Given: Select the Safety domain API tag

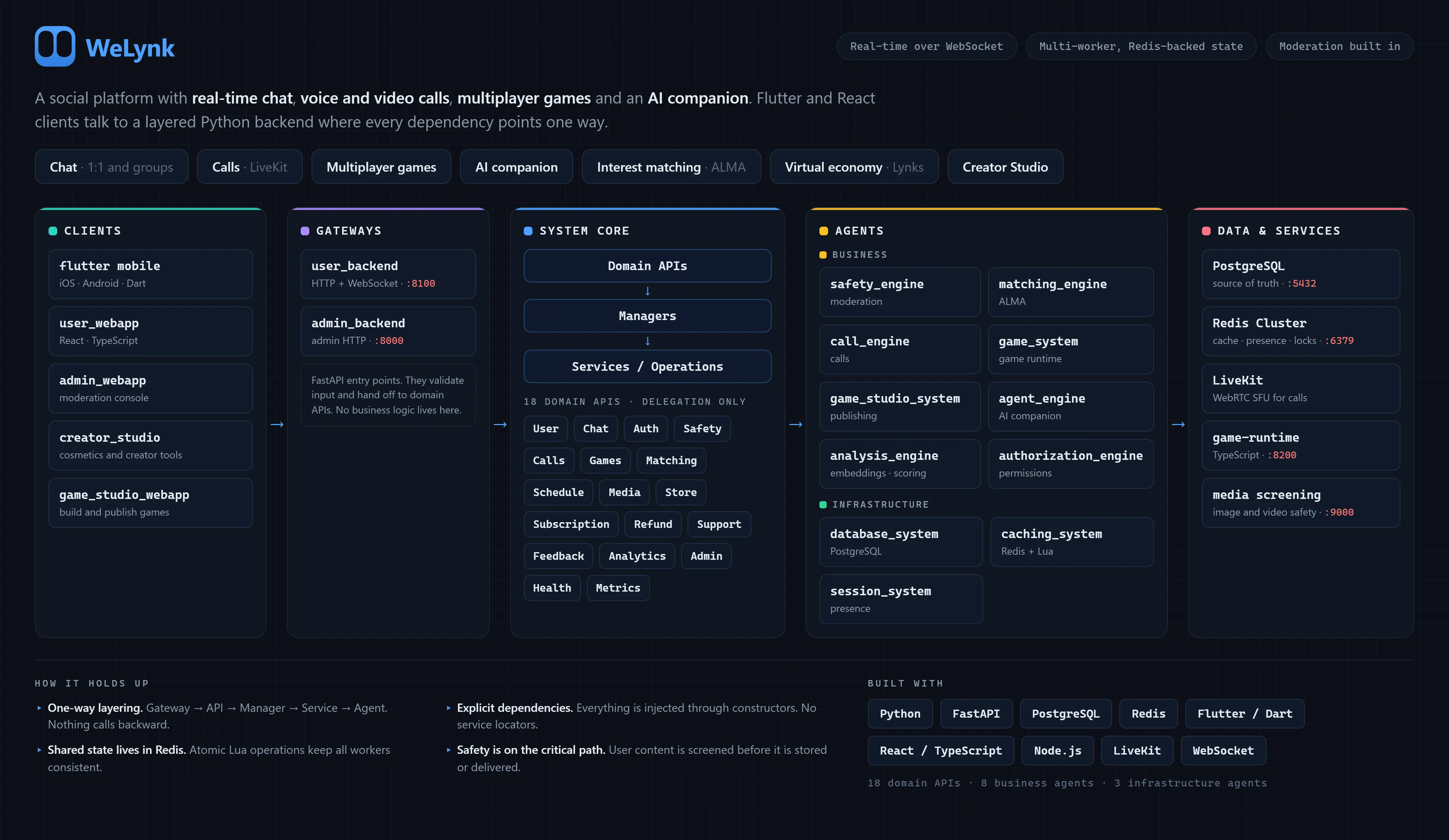Looking at the screenshot, I should click(x=702, y=429).
